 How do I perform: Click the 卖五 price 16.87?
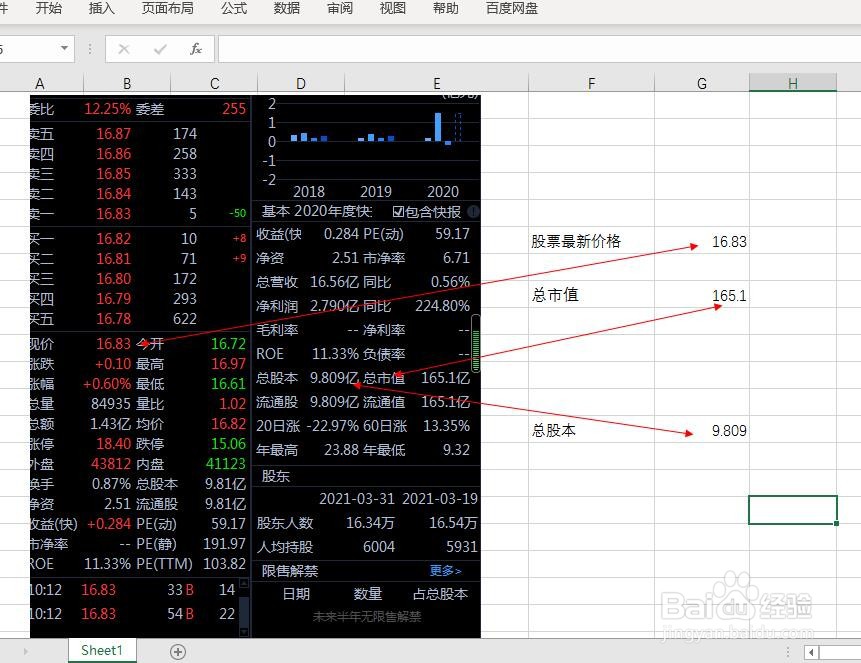pos(113,133)
